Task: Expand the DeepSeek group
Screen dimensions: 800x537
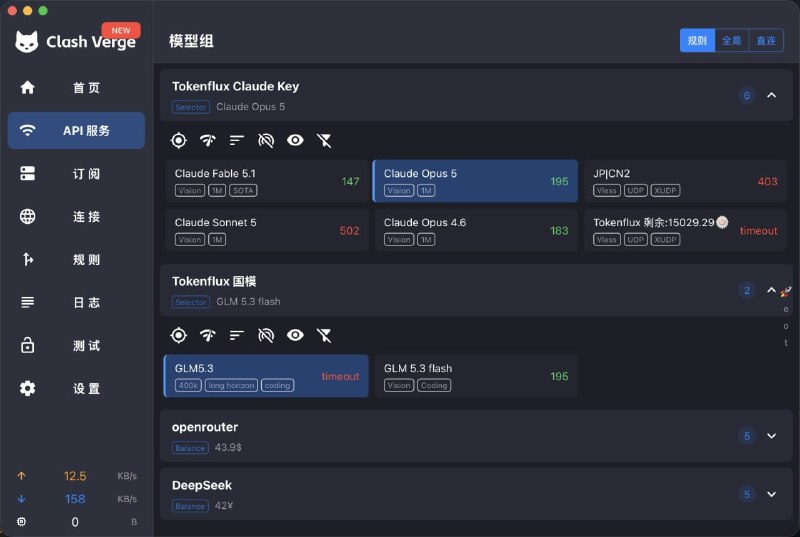Action: click(x=771, y=494)
